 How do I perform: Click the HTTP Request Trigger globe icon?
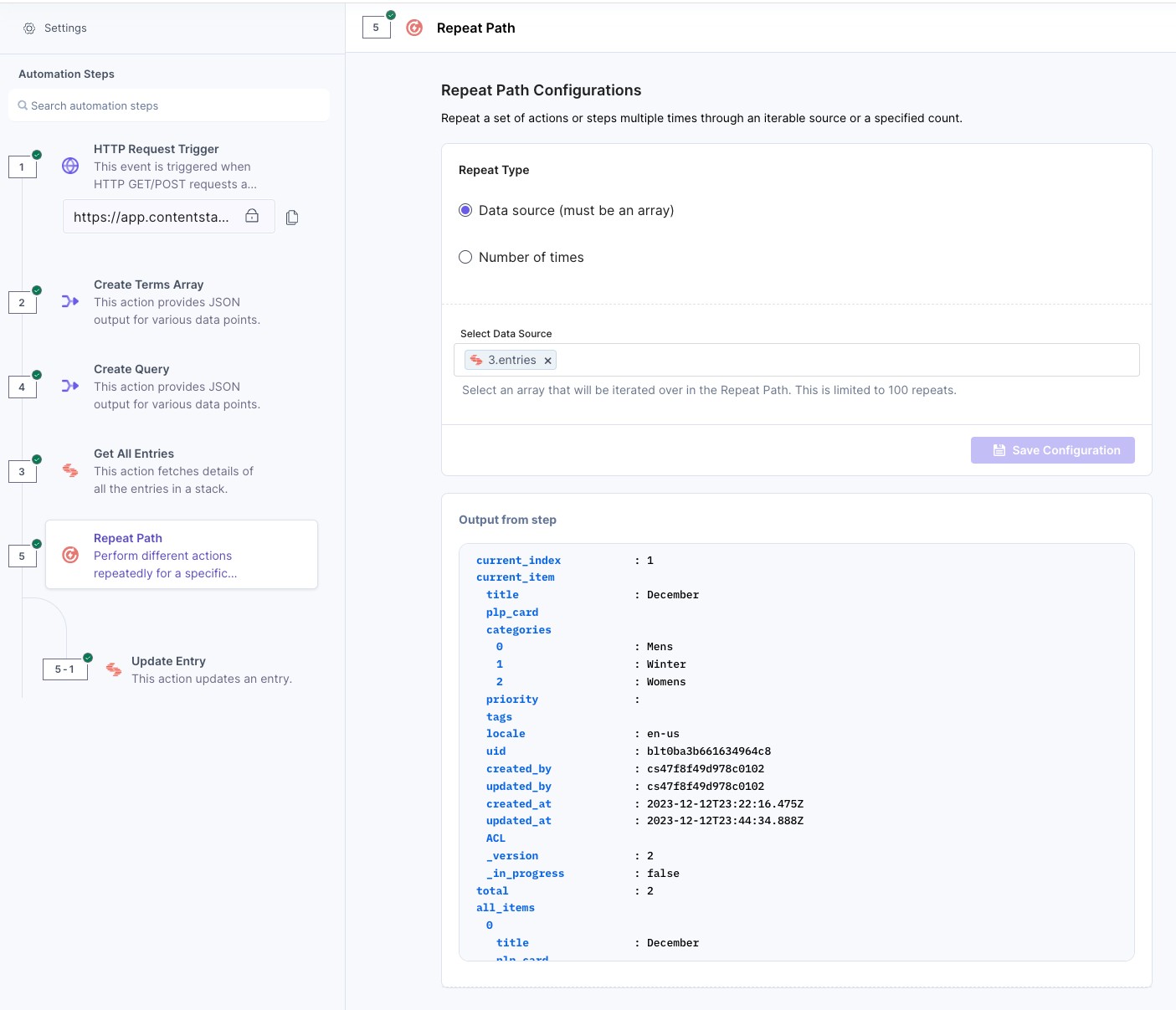pyautogui.click(x=70, y=166)
